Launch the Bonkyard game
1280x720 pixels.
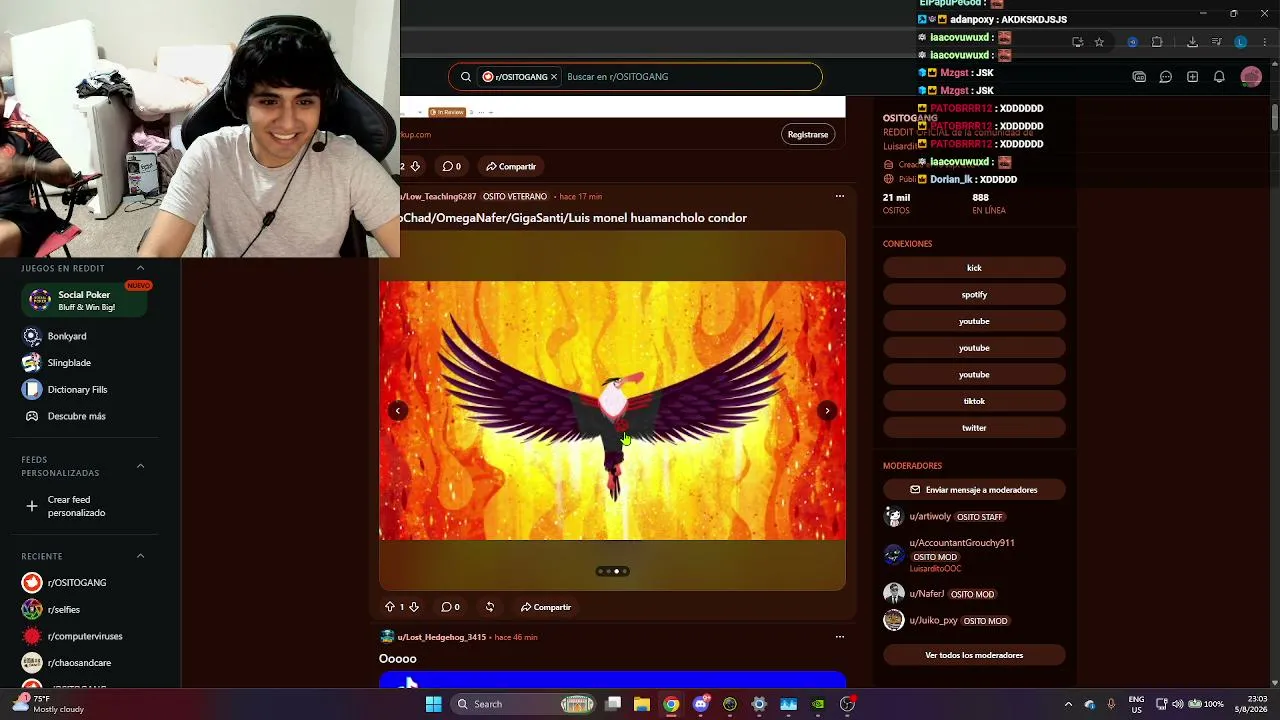[66, 336]
